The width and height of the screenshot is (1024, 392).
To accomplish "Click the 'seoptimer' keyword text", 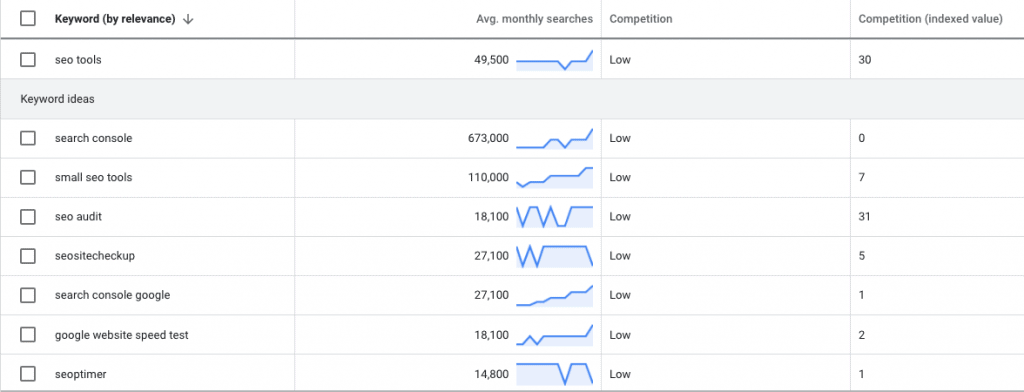I will tap(80, 374).
